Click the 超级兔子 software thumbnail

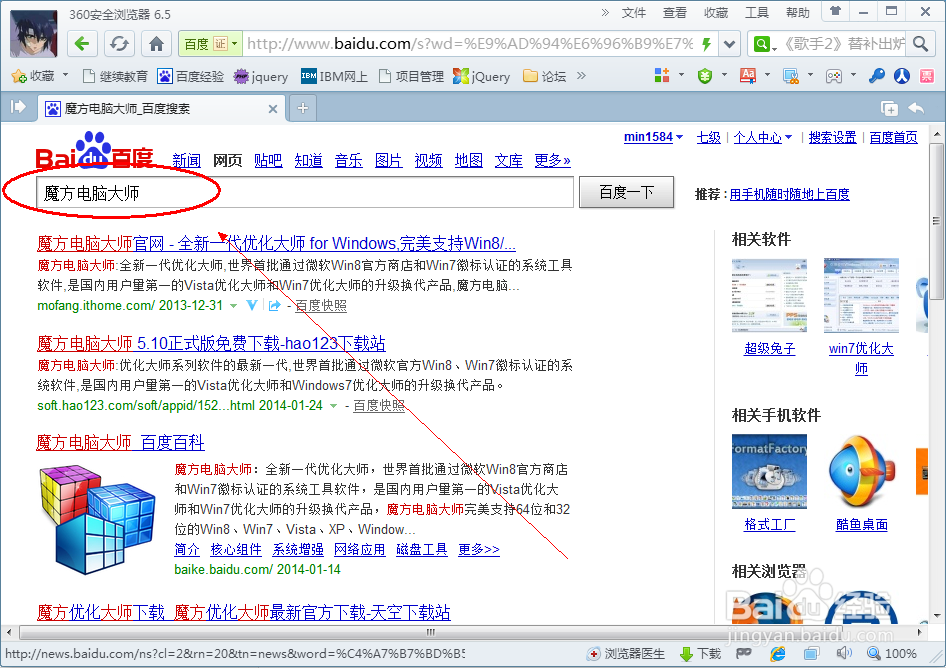coord(769,296)
